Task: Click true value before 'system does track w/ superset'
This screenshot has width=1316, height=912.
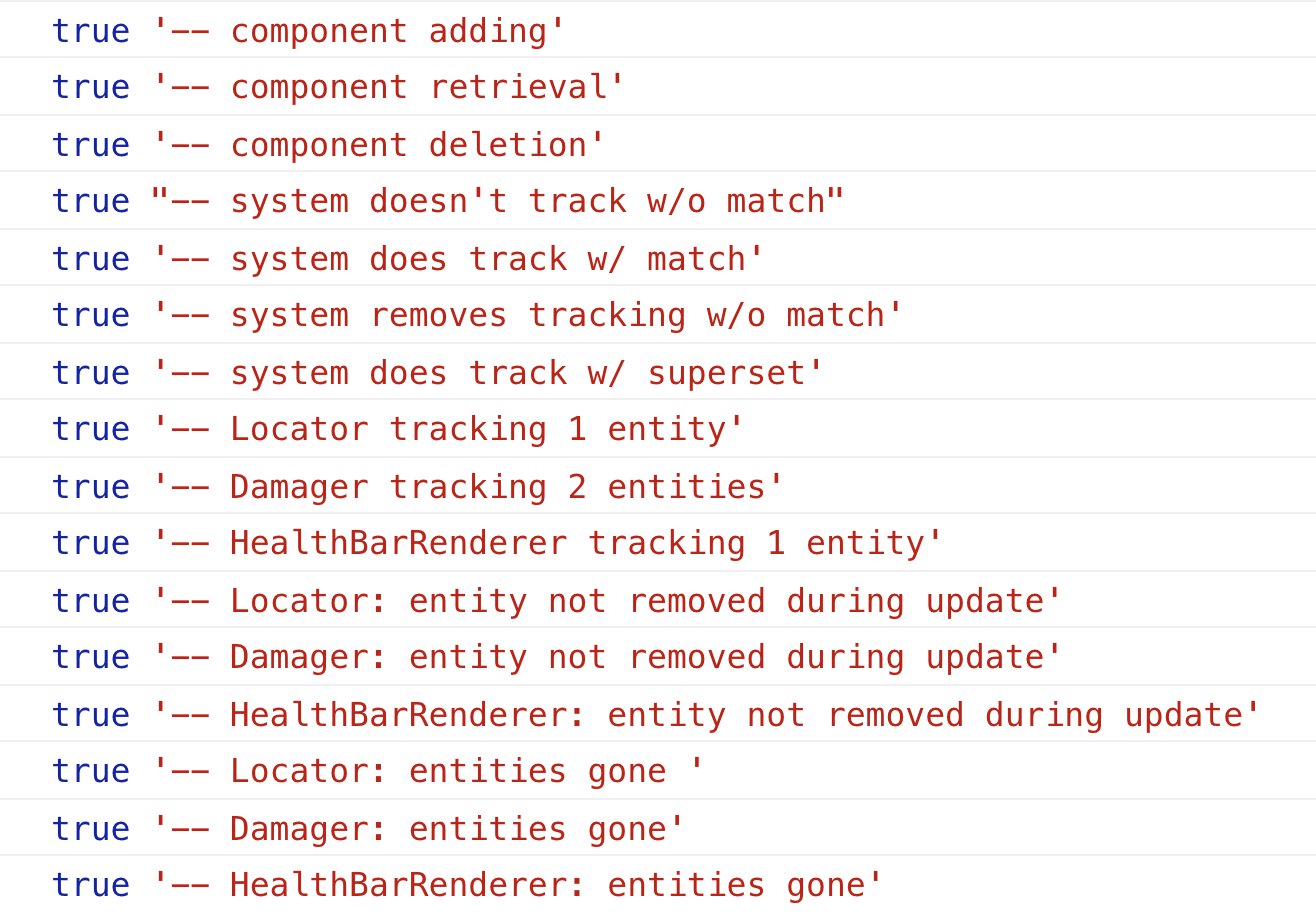Action: coord(90,373)
